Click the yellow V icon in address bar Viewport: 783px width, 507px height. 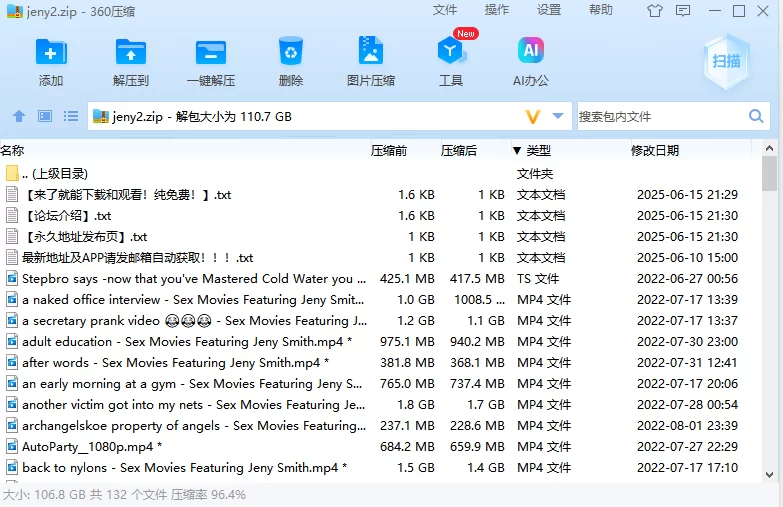coord(533,116)
